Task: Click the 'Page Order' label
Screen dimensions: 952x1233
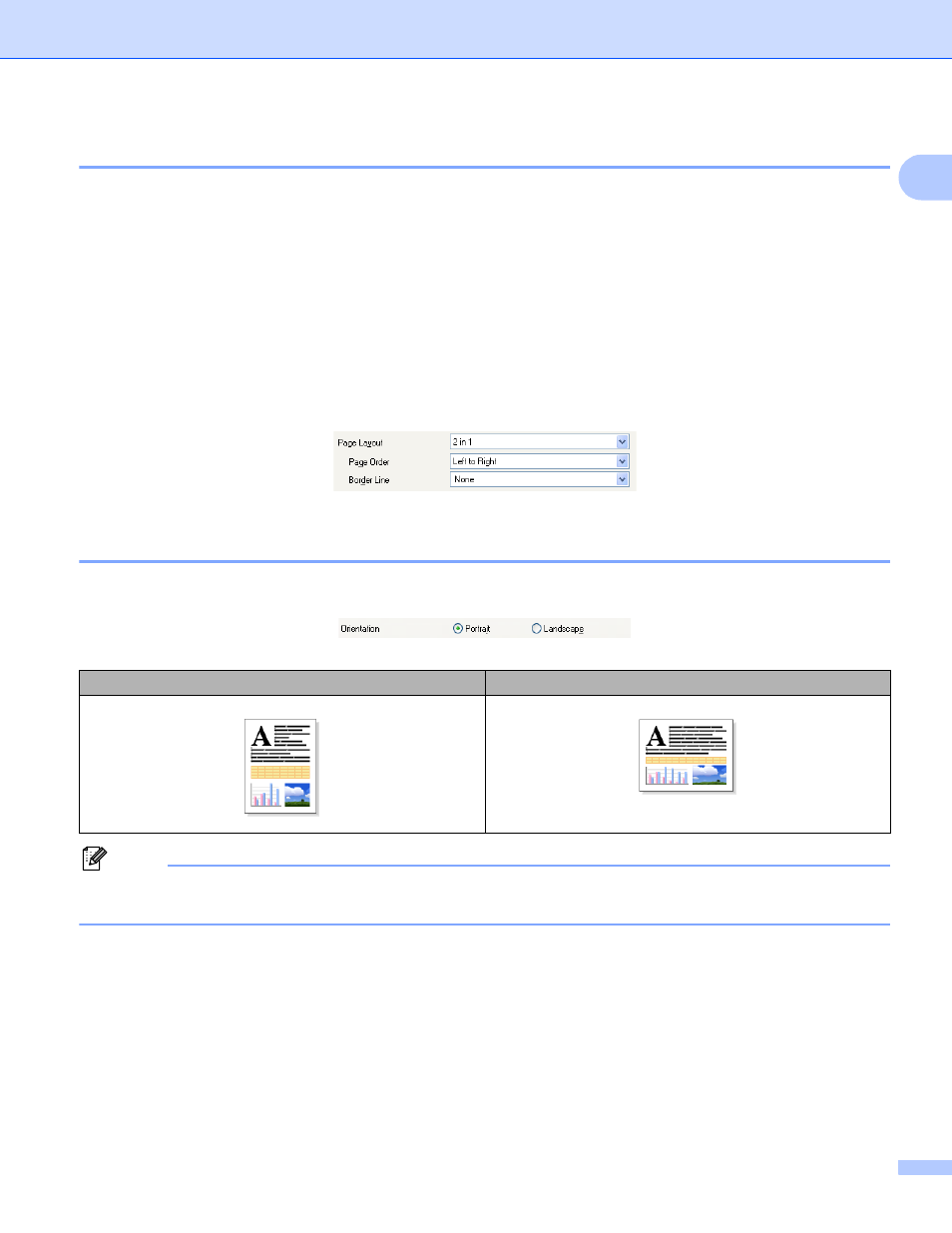Action: [x=369, y=462]
